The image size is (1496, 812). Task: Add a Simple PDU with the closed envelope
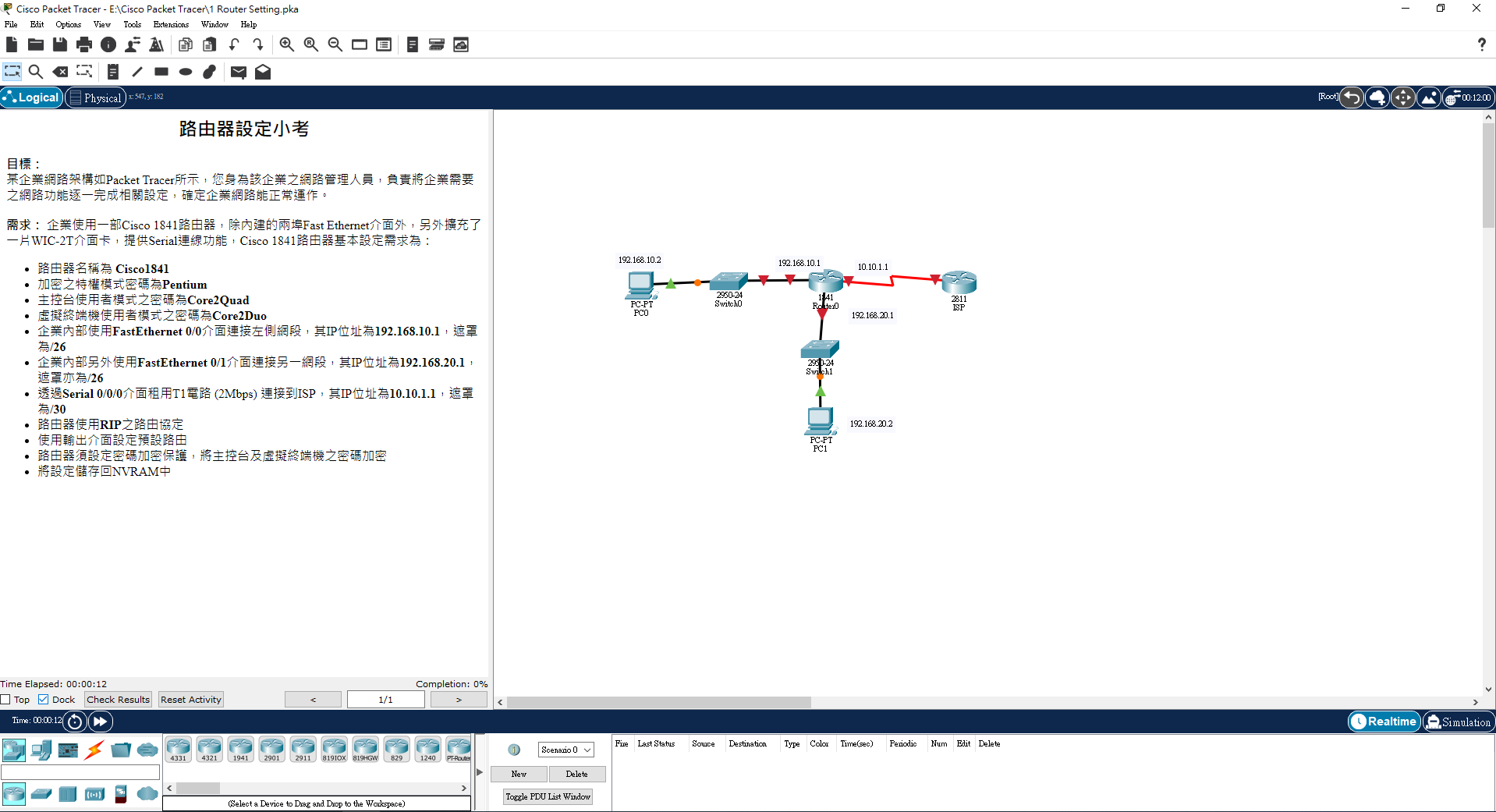[239, 72]
